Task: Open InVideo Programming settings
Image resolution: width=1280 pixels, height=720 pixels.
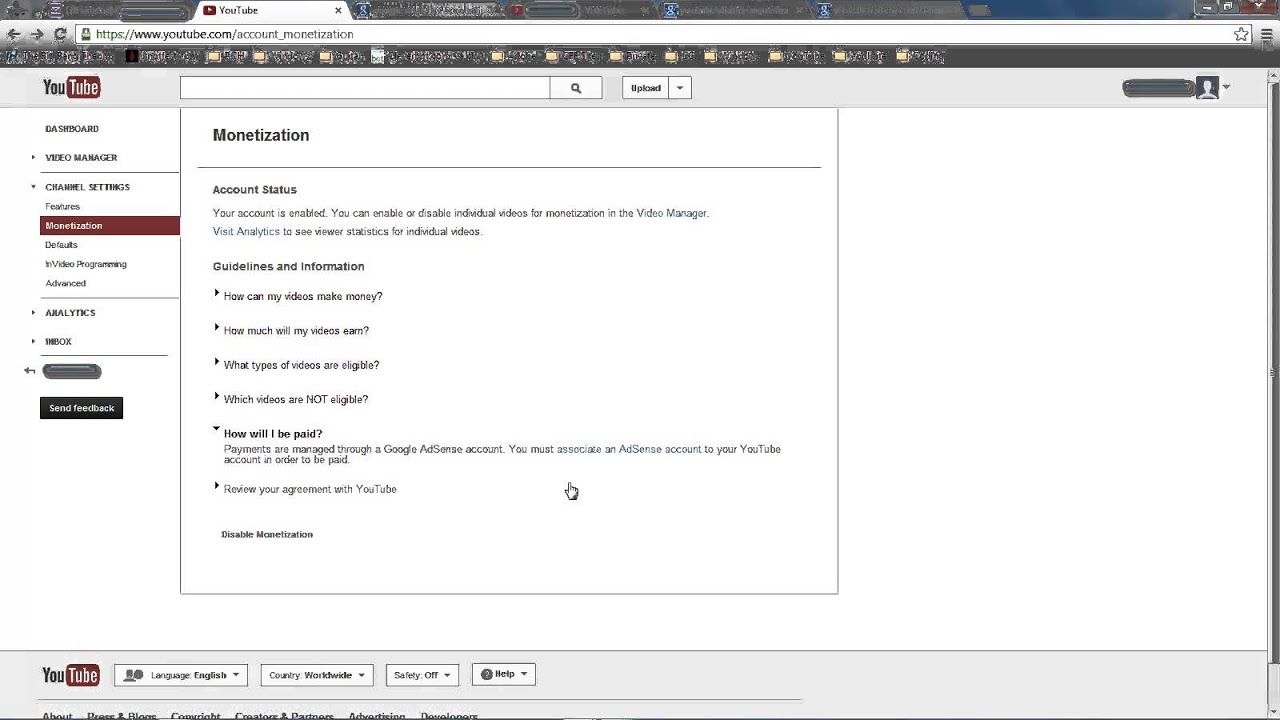Action: (x=86, y=264)
